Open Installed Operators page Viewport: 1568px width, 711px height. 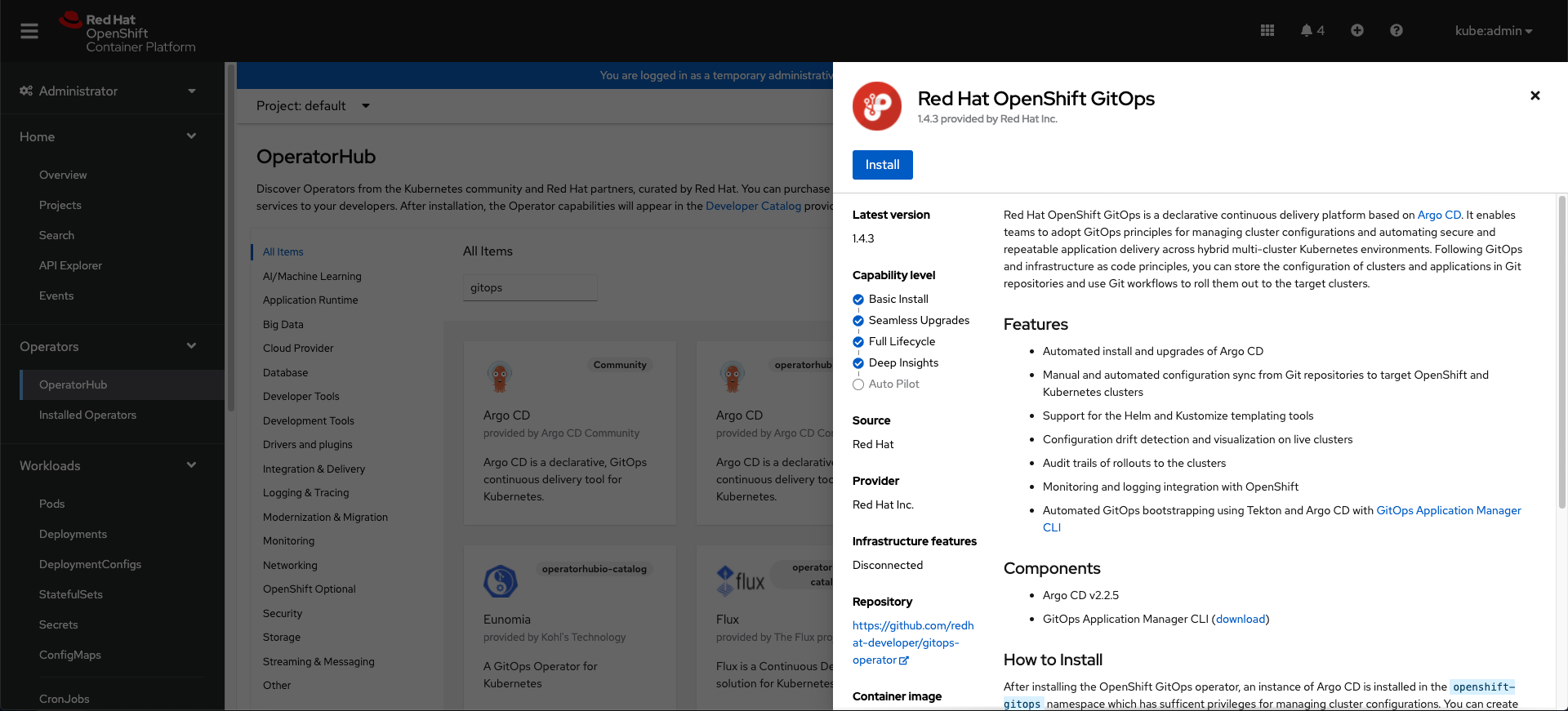(x=88, y=415)
